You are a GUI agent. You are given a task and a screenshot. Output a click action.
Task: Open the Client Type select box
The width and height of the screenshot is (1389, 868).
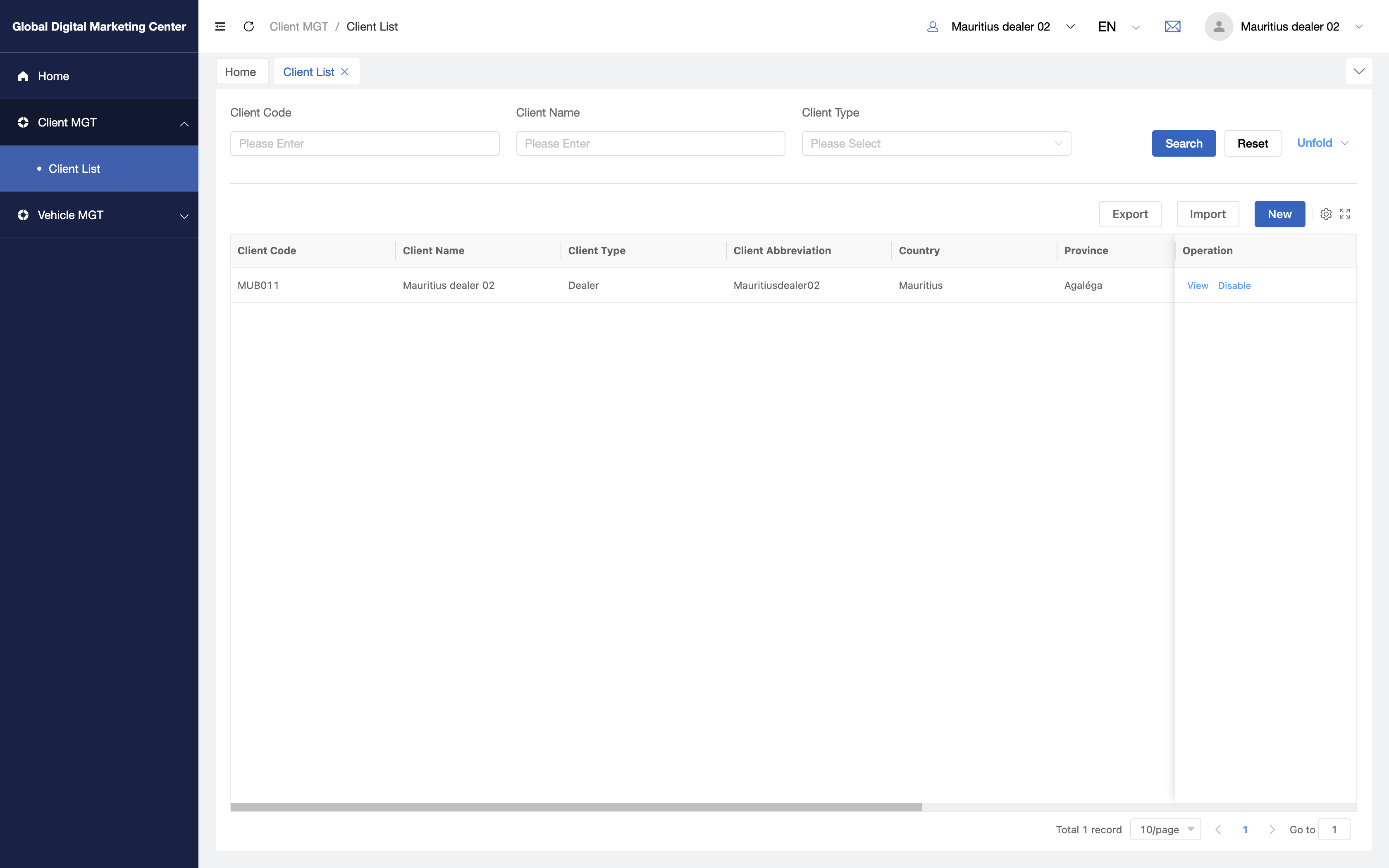[936, 143]
